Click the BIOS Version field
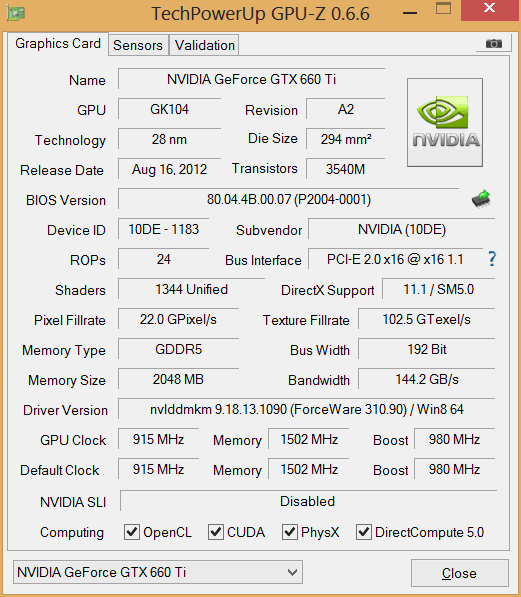The height and width of the screenshot is (597, 521). [x=289, y=199]
